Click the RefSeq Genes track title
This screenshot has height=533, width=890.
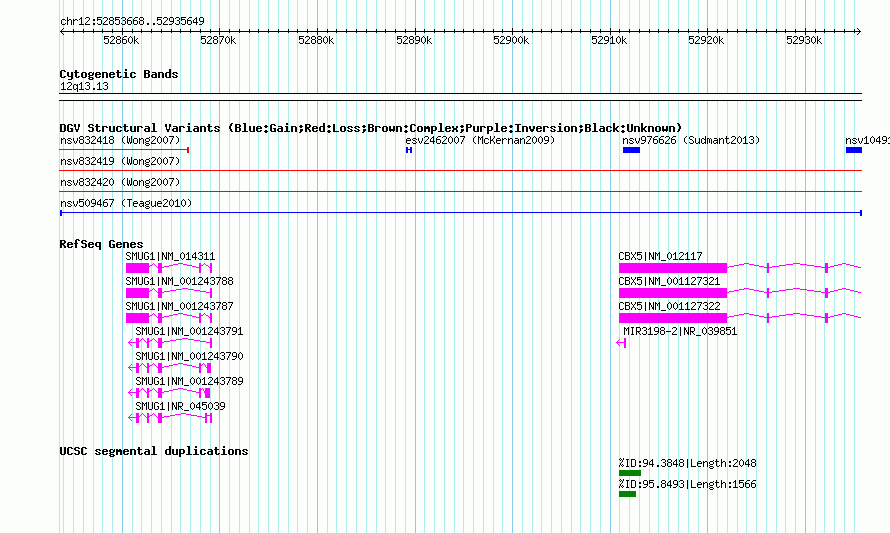pyautogui.click(x=101, y=244)
